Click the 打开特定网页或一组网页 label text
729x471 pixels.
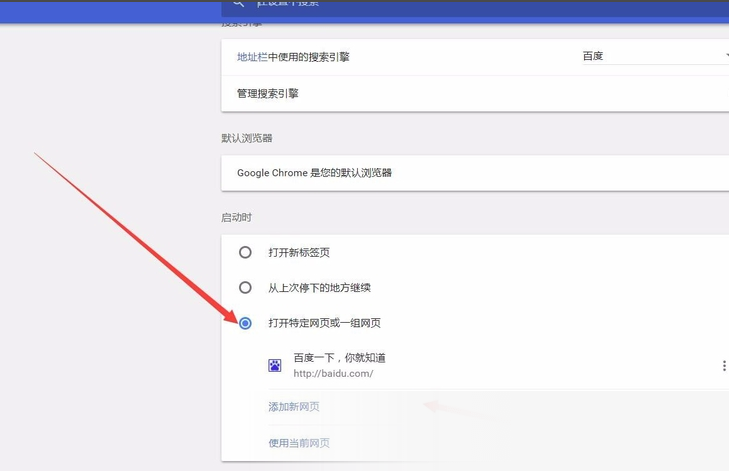point(325,323)
